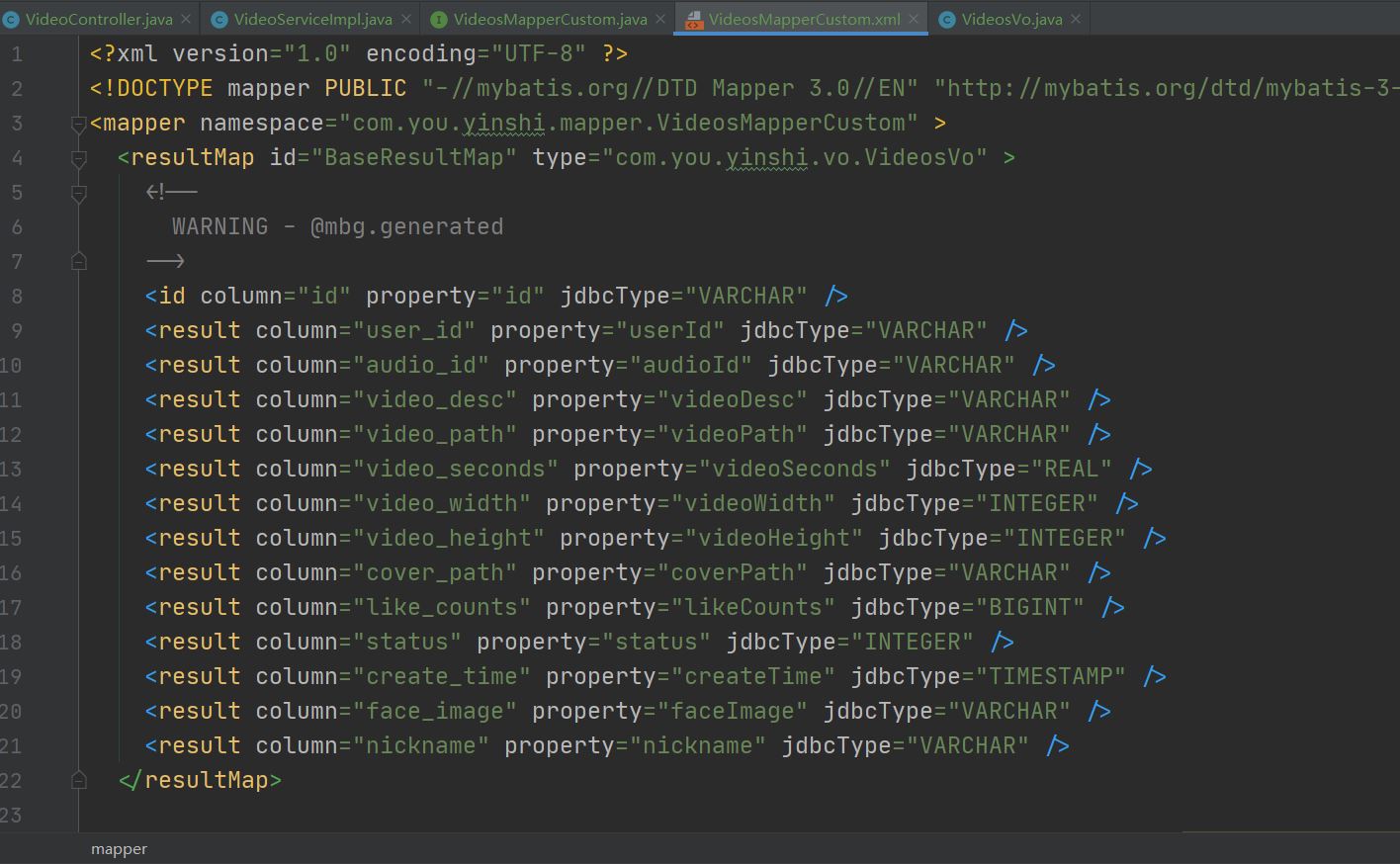Select the VideosMapperCustom.xml tab

point(804,19)
